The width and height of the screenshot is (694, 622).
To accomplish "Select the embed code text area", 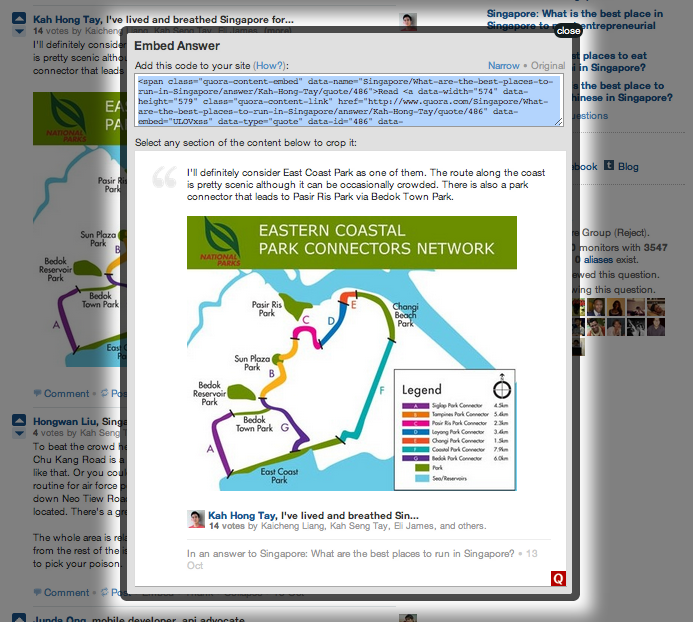I will click(349, 100).
